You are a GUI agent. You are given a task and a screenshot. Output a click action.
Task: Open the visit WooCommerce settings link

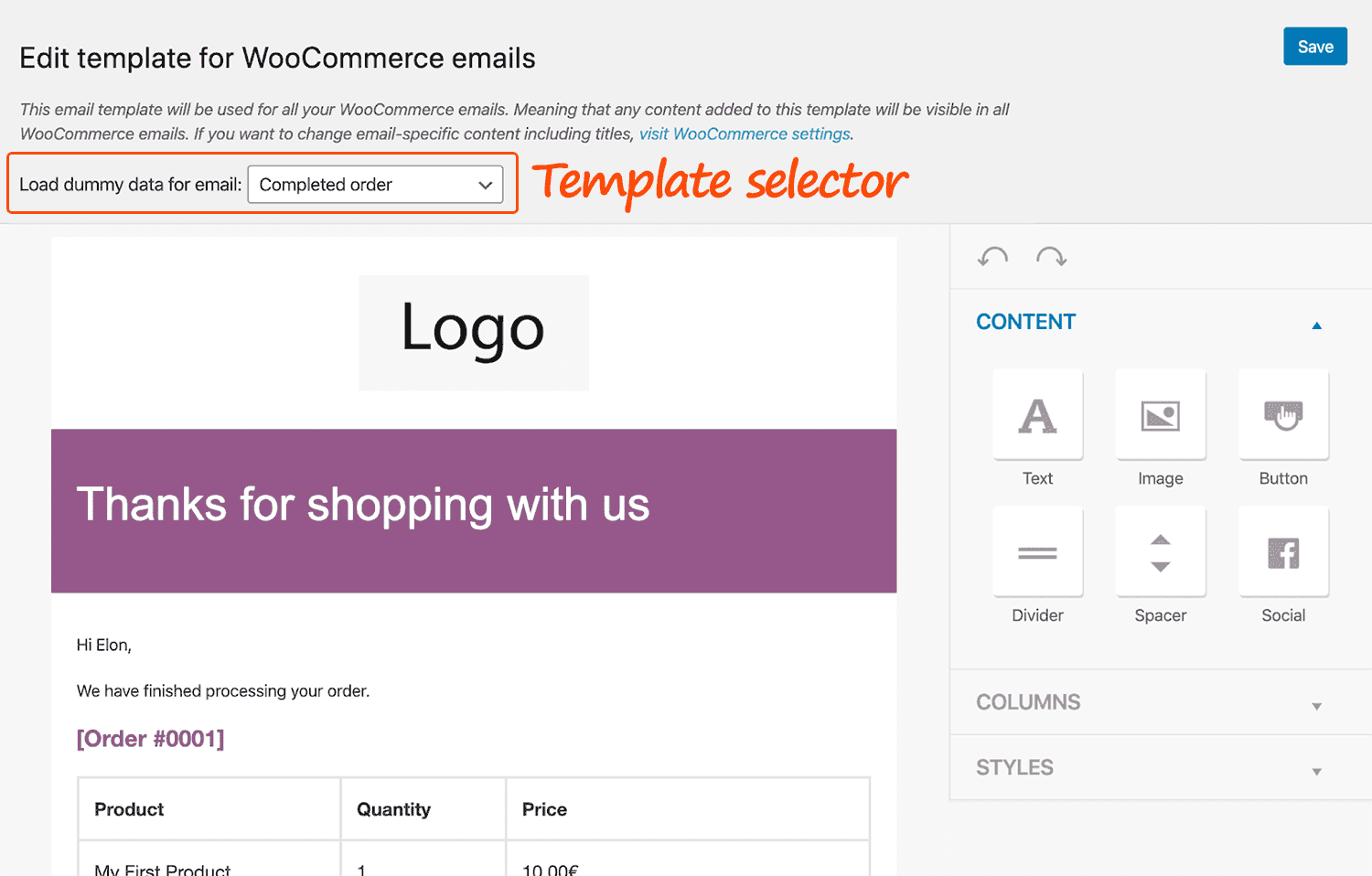(x=744, y=134)
